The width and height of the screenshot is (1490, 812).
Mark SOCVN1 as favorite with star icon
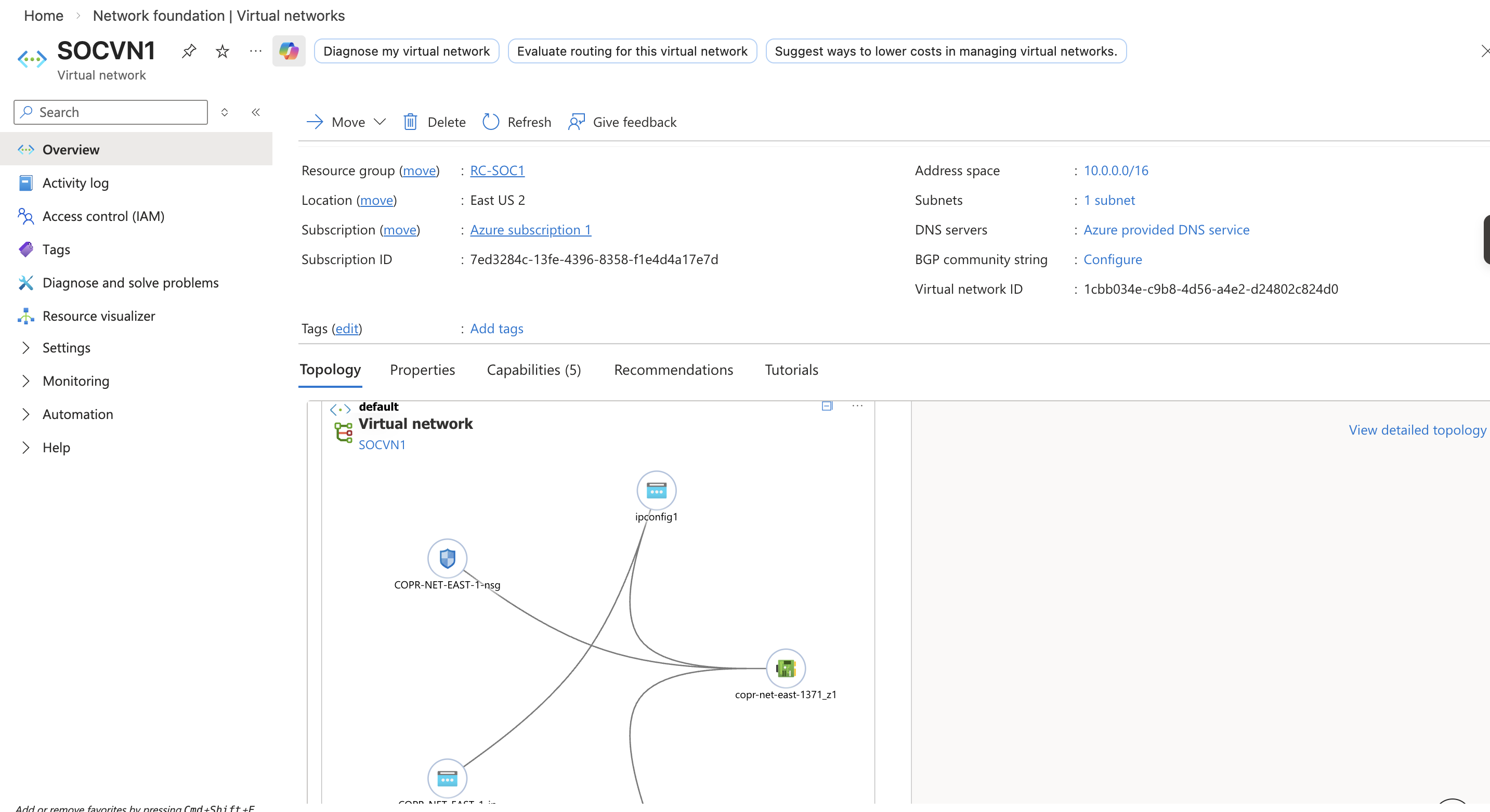(222, 51)
